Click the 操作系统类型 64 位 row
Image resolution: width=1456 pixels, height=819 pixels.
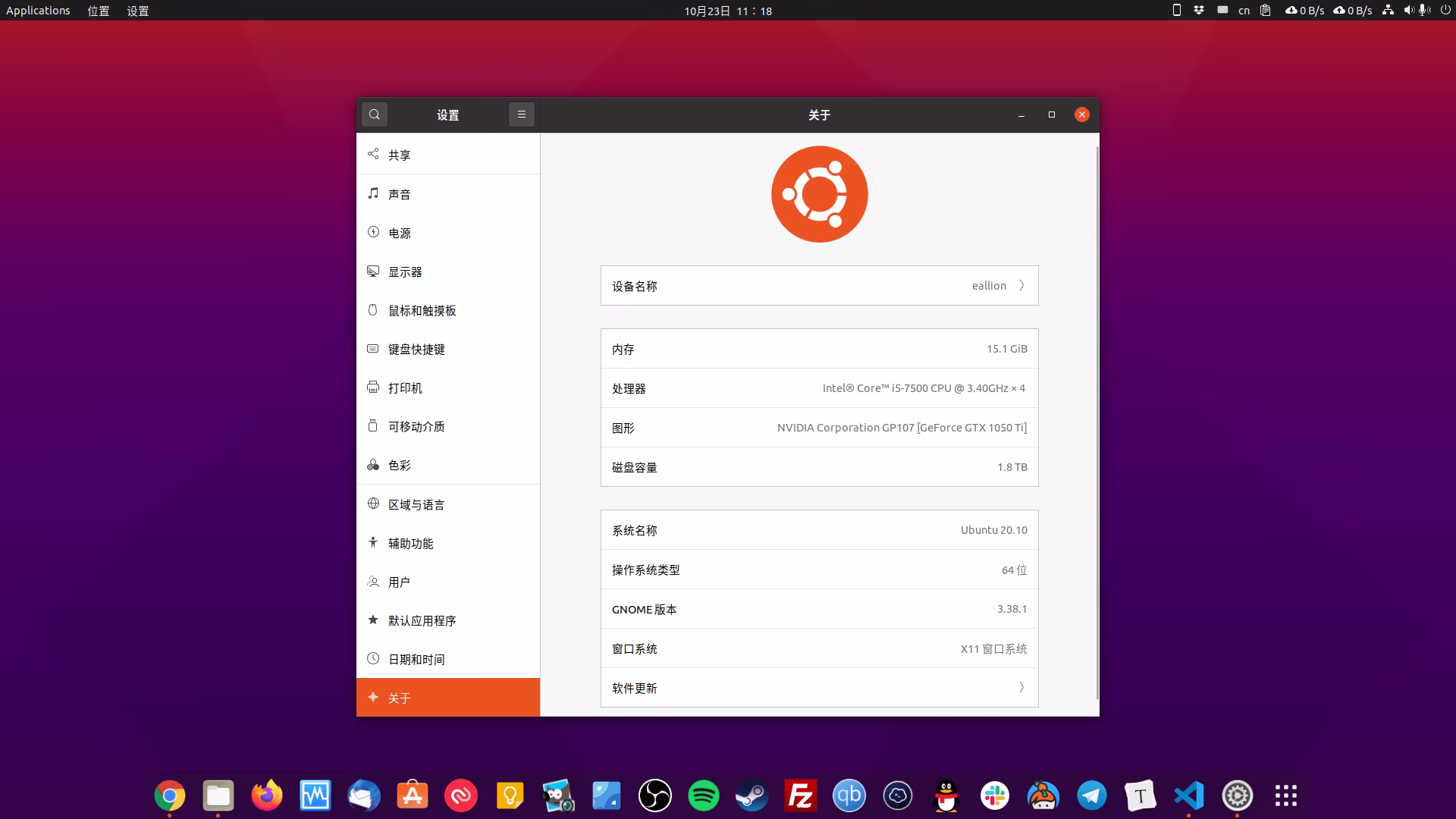click(819, 570)
